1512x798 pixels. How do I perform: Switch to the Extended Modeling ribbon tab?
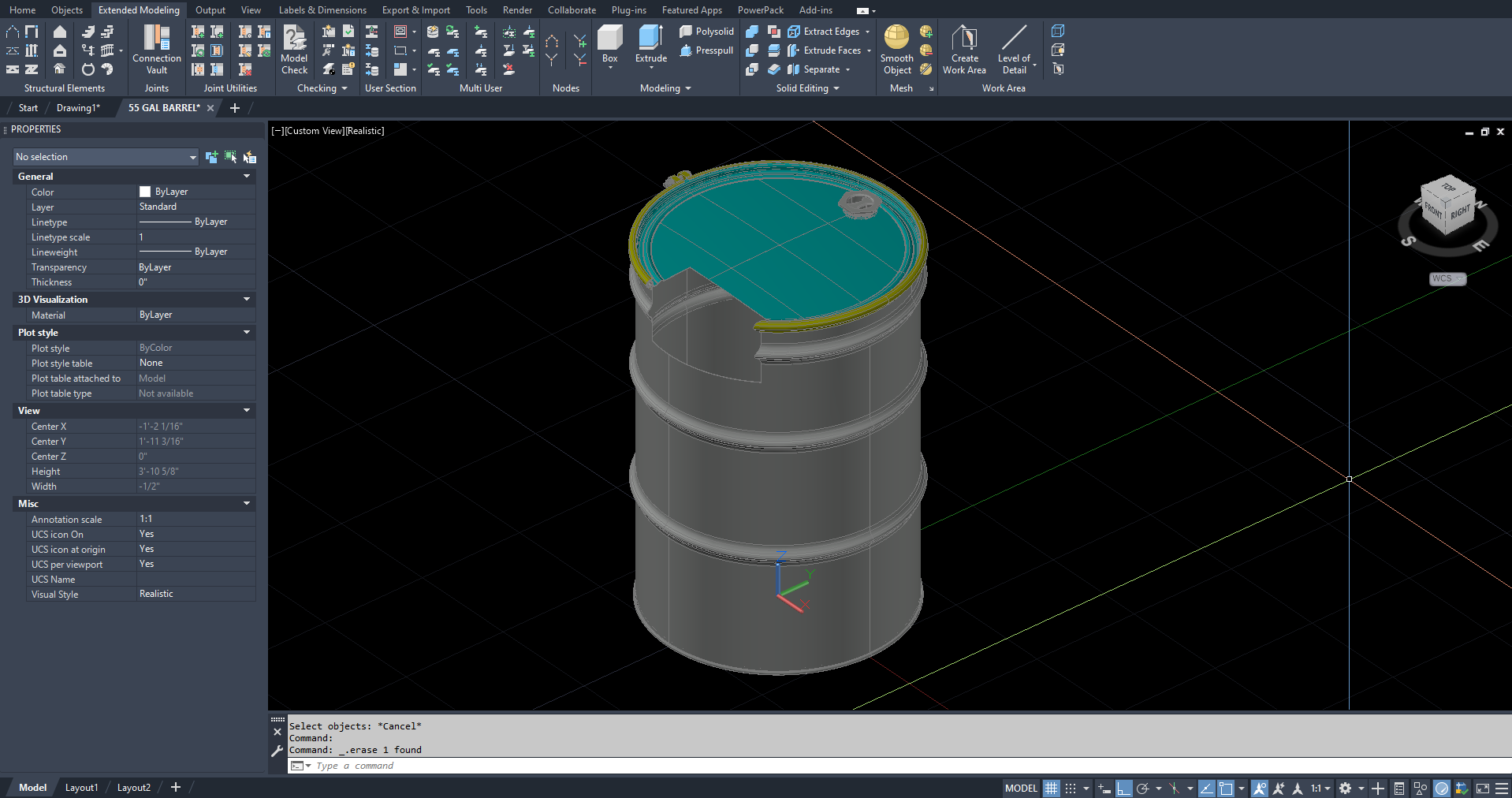point(139,9)
